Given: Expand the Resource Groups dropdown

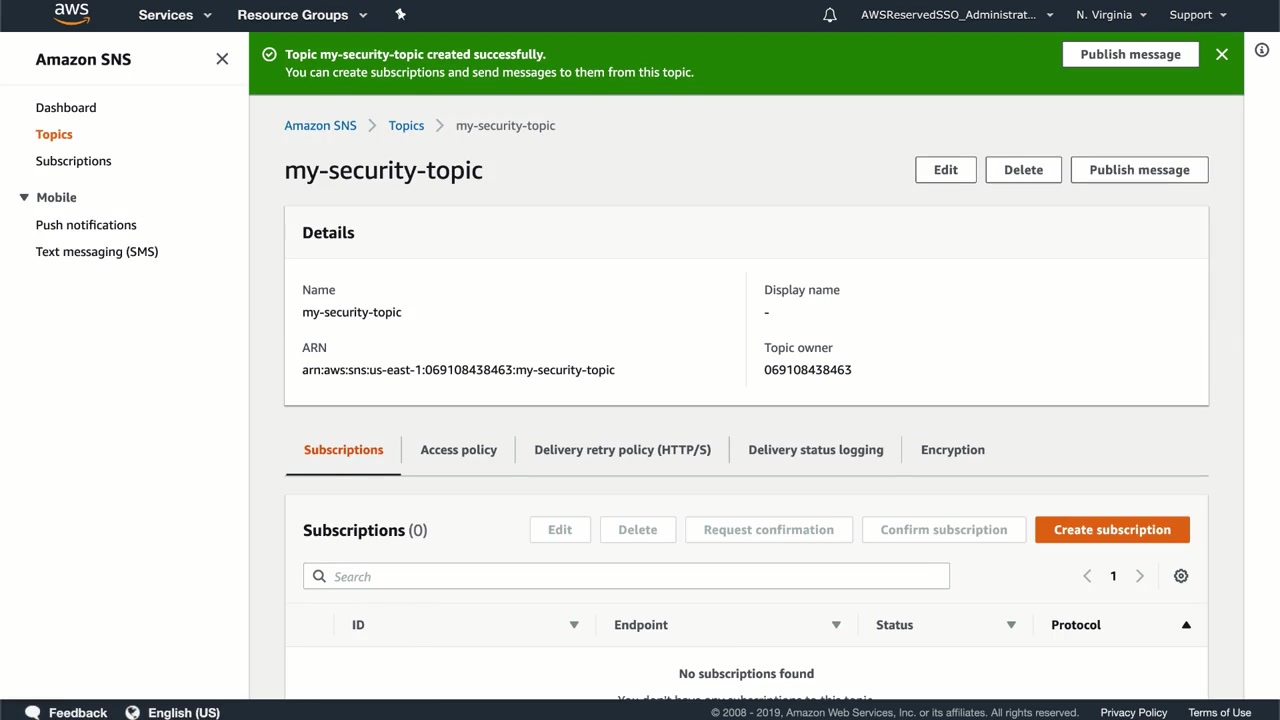Looking at the screenshot, I should (x=302, y=15).
